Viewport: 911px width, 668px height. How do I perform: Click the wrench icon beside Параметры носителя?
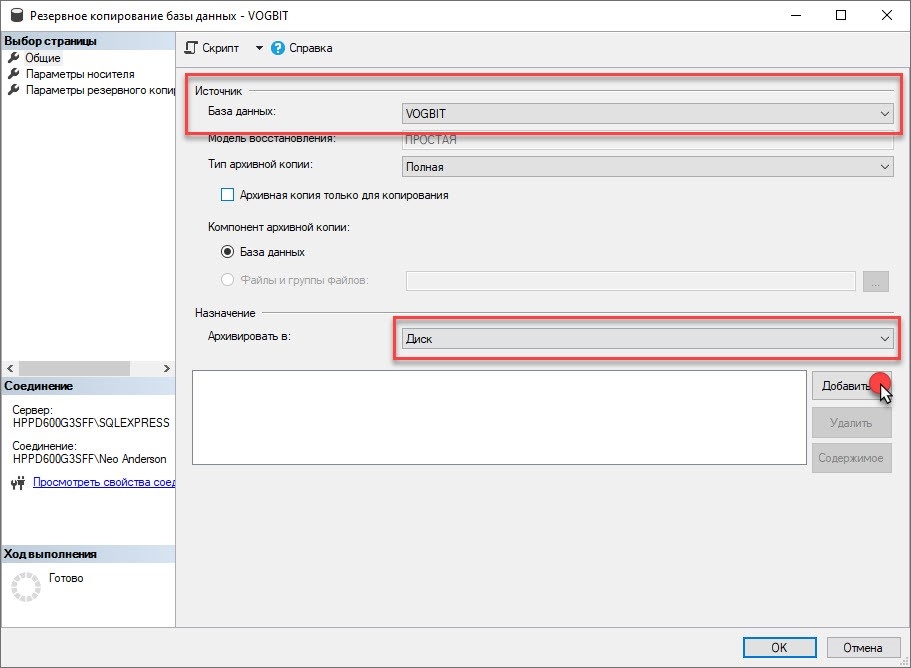(x=13, y=74)
